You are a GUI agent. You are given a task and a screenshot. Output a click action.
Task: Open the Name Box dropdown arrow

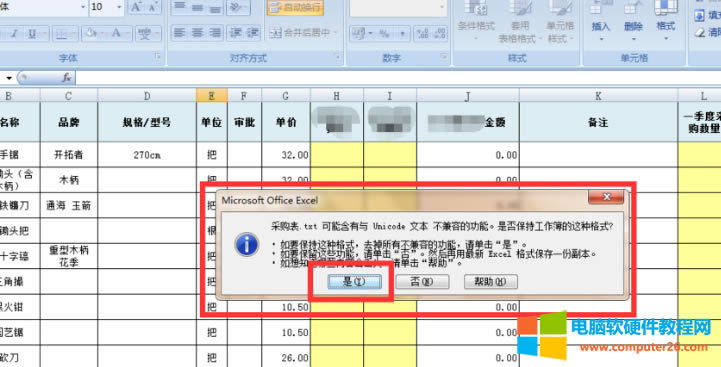pos(9,78)
